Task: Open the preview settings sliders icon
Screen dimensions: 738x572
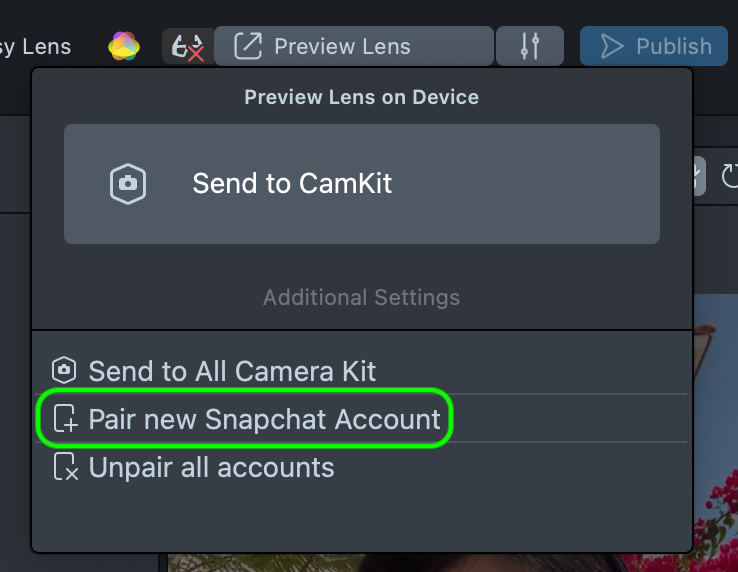Action: [530, 46]
